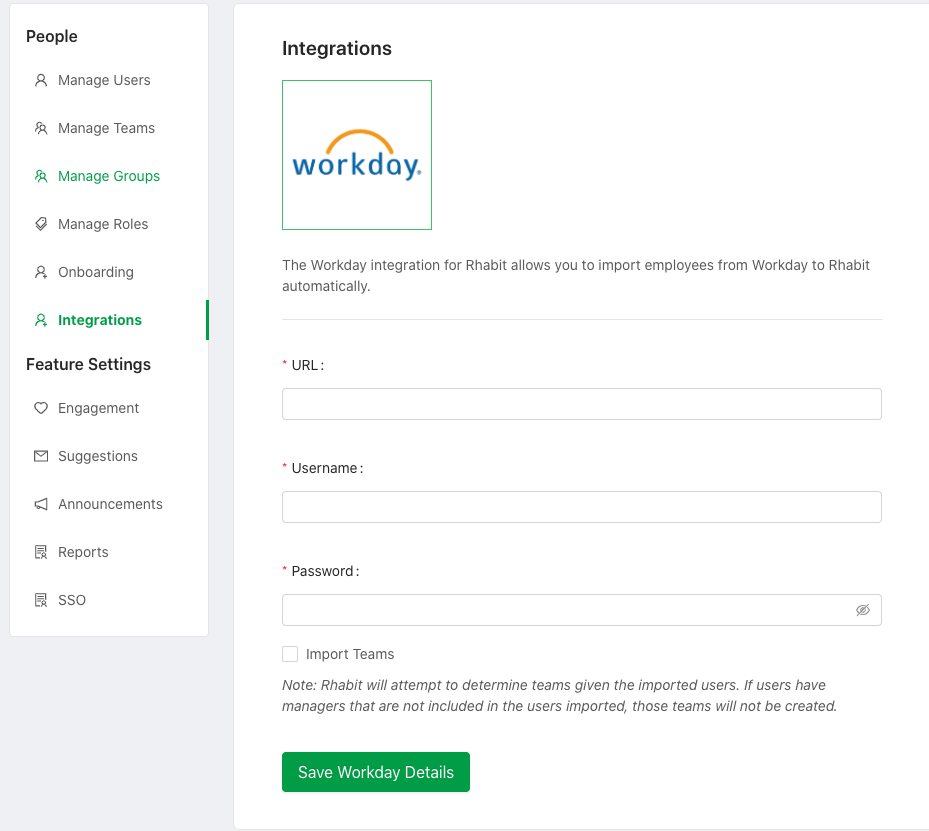Focus the URL input field

581,404
